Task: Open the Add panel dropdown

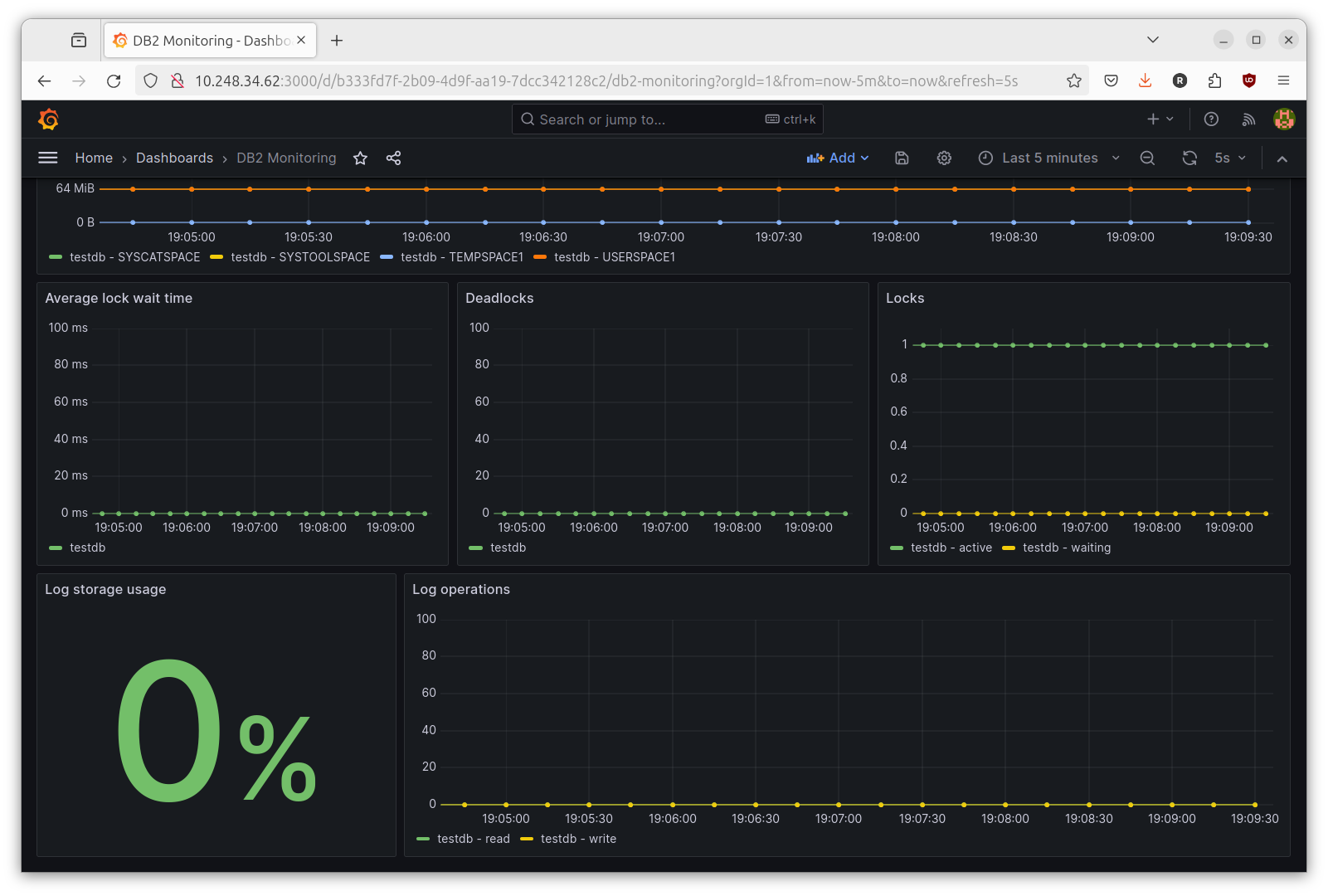Action: (838, 158)
